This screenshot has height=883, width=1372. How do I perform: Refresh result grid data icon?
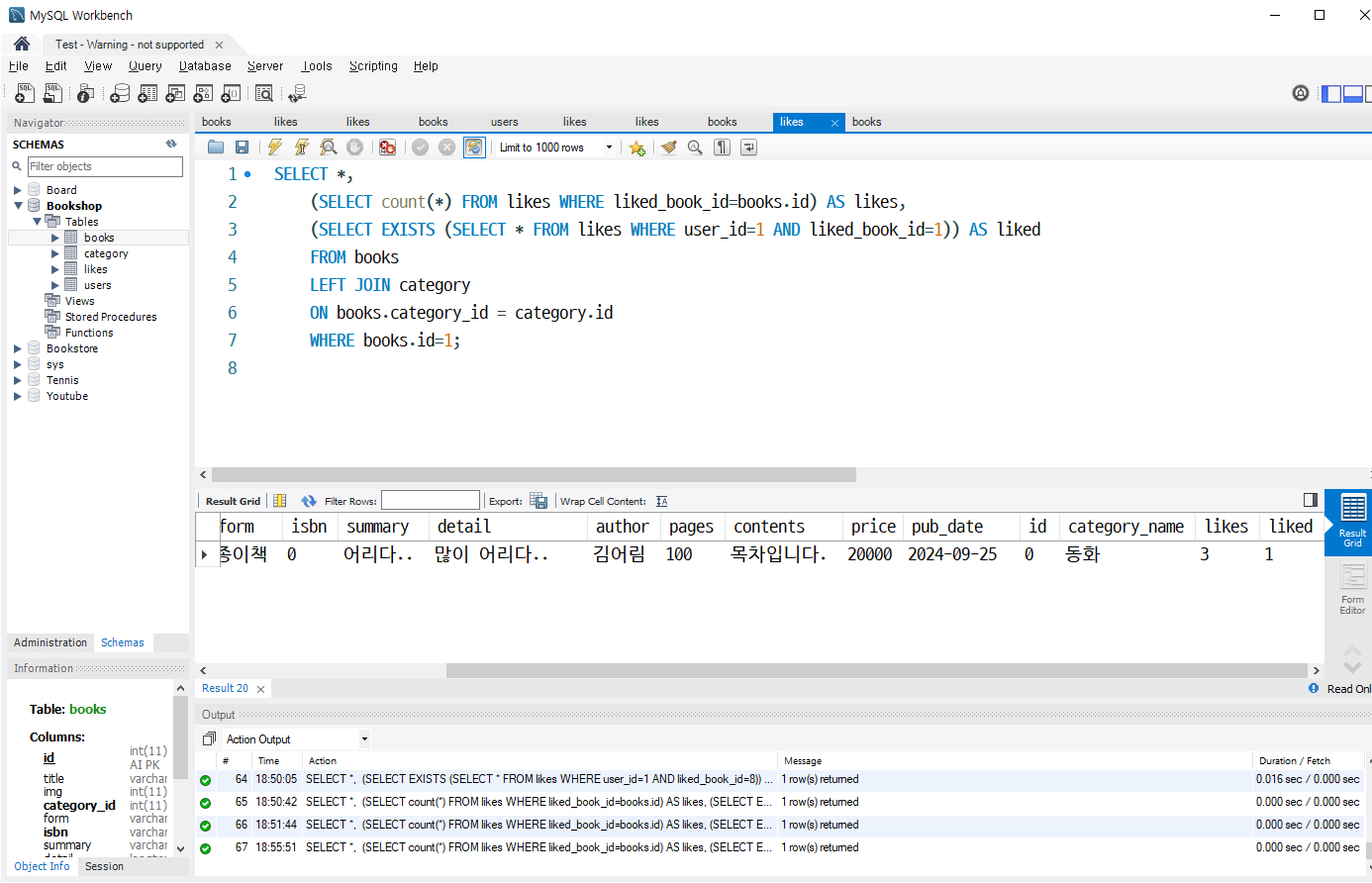point(309,501)
